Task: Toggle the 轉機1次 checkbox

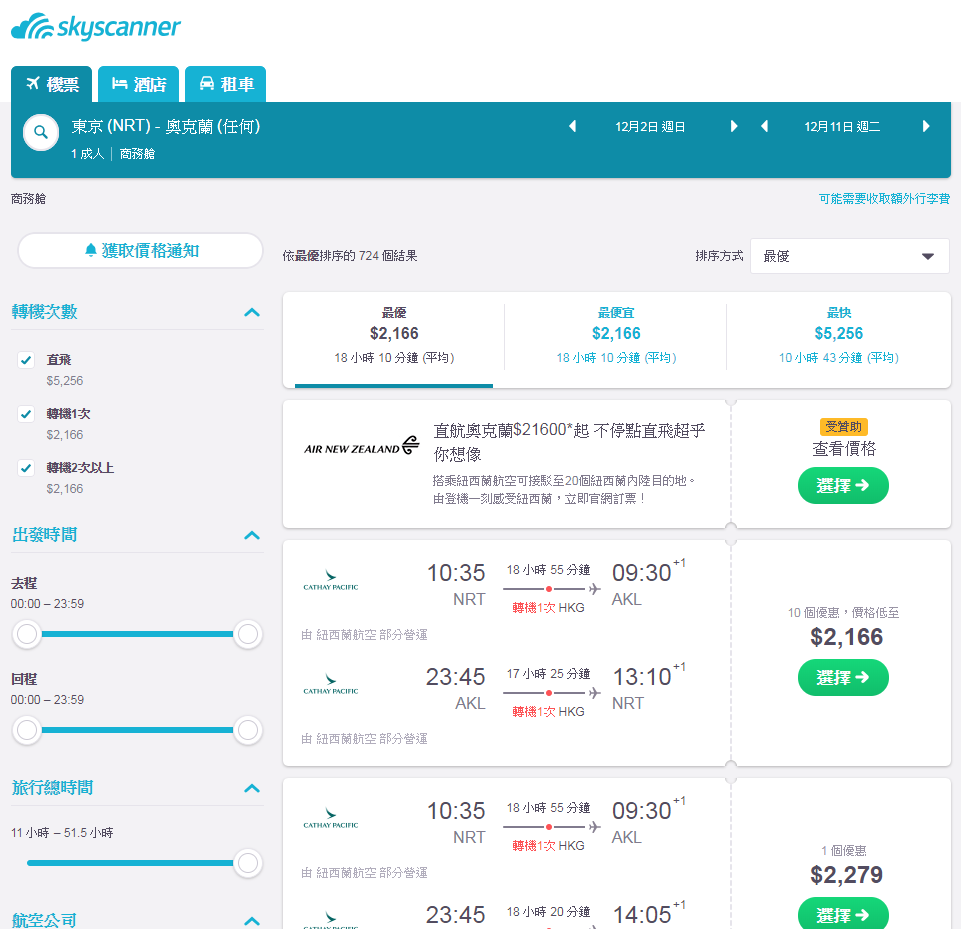Action: click(26, 414)
